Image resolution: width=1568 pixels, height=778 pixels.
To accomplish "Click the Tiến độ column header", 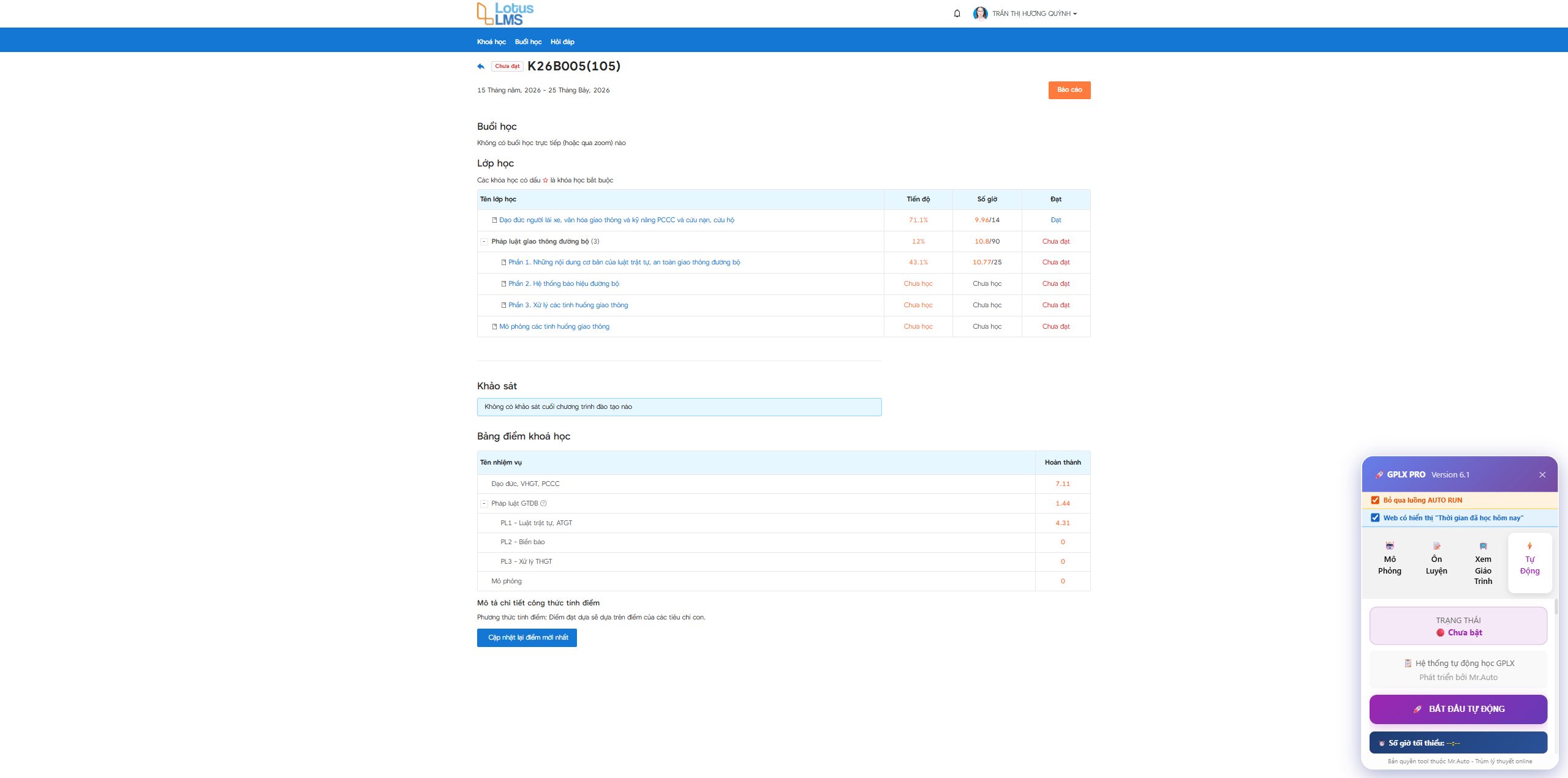I will tap(918, 200).
